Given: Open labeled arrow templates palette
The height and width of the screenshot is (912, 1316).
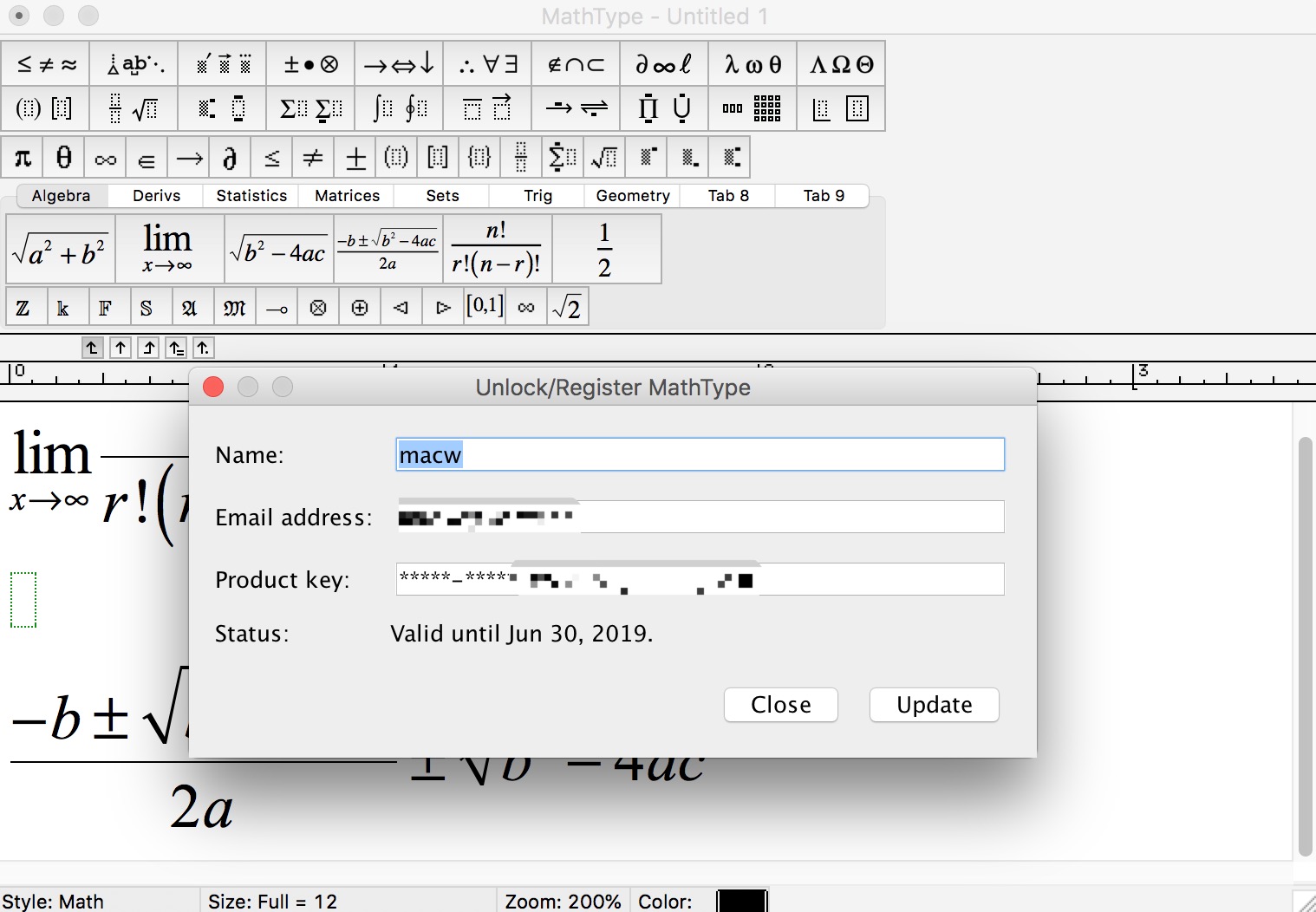Looking at the screenshot, I should tap(577, 108).
